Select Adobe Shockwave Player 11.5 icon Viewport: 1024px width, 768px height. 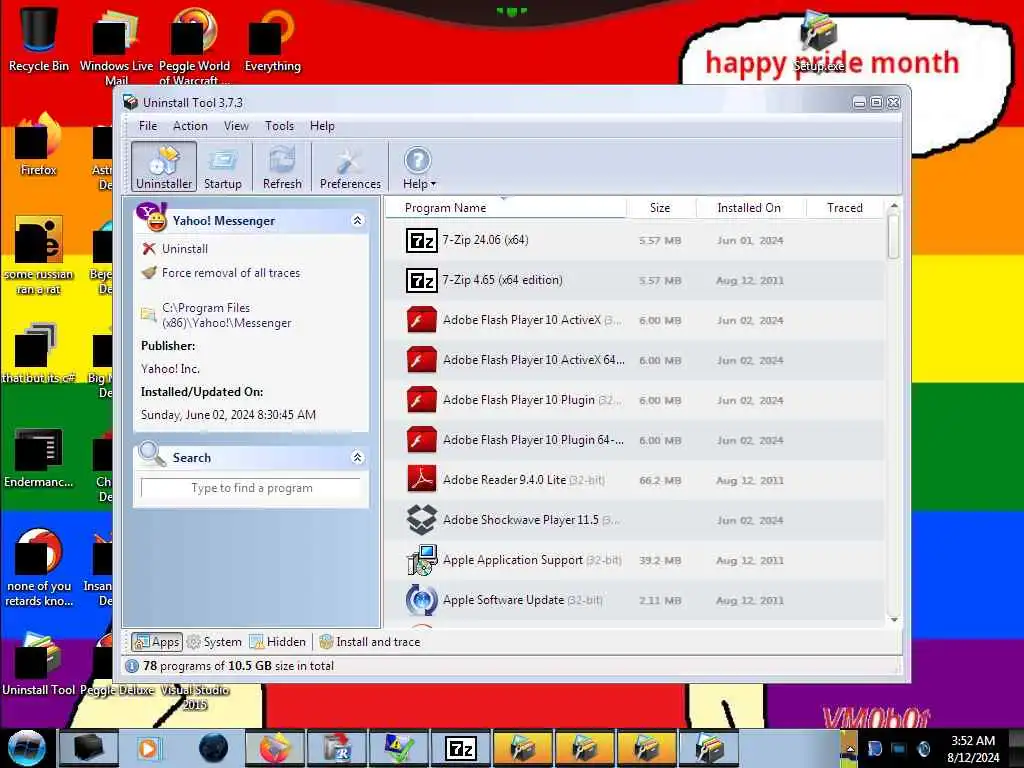[421, 520]
